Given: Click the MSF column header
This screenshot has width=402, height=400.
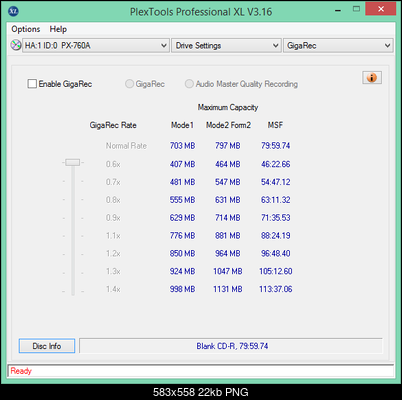Looking at the screenshot, I should [x=275, y=125].
